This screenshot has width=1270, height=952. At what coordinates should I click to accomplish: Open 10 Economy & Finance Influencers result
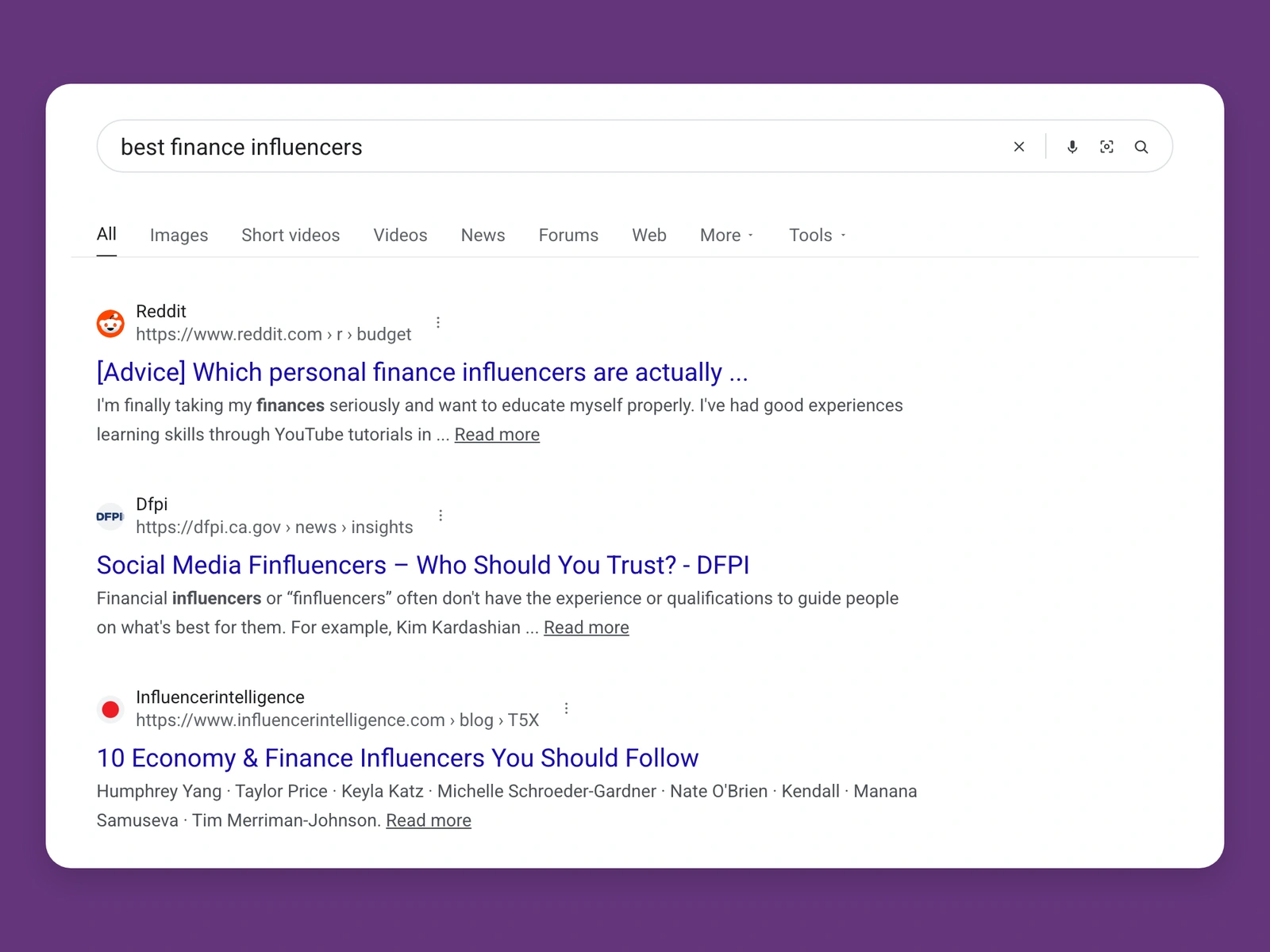coord(398,758)
